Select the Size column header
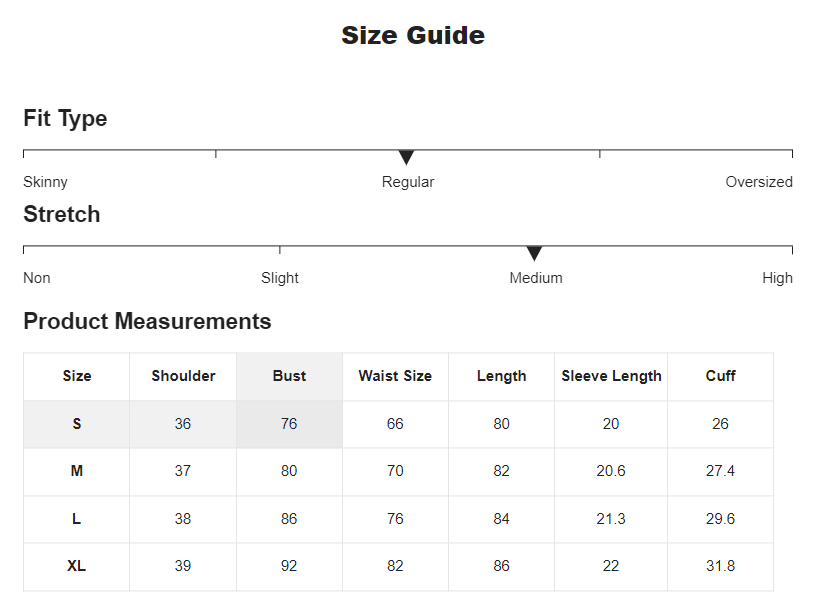The height and width of the screenshot is (597, 815). click(77, 376)
